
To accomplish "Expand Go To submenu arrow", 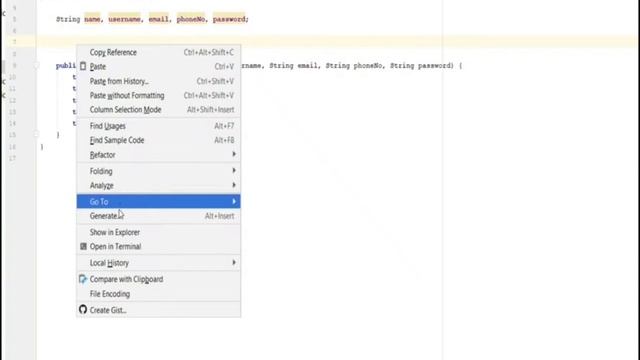I will pyautogui.click(x=234, y=201).
